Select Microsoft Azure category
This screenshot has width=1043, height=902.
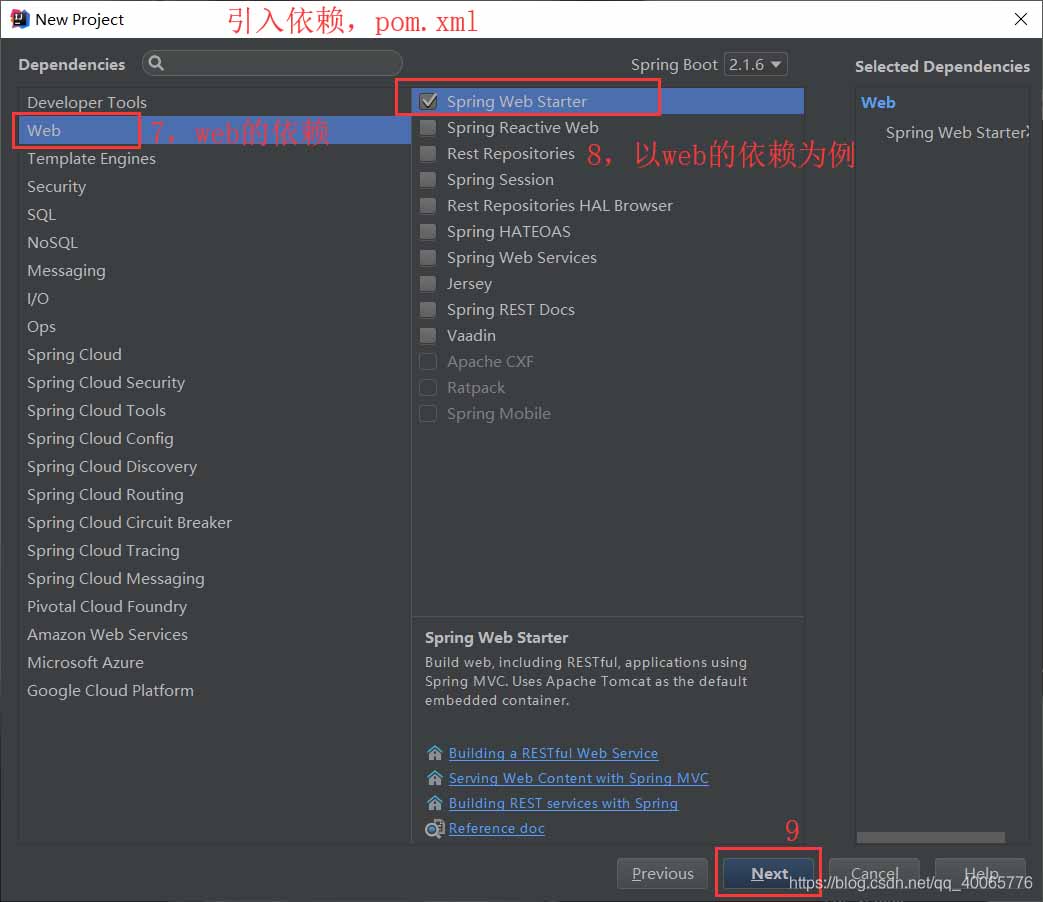click(x=214, y=662)
